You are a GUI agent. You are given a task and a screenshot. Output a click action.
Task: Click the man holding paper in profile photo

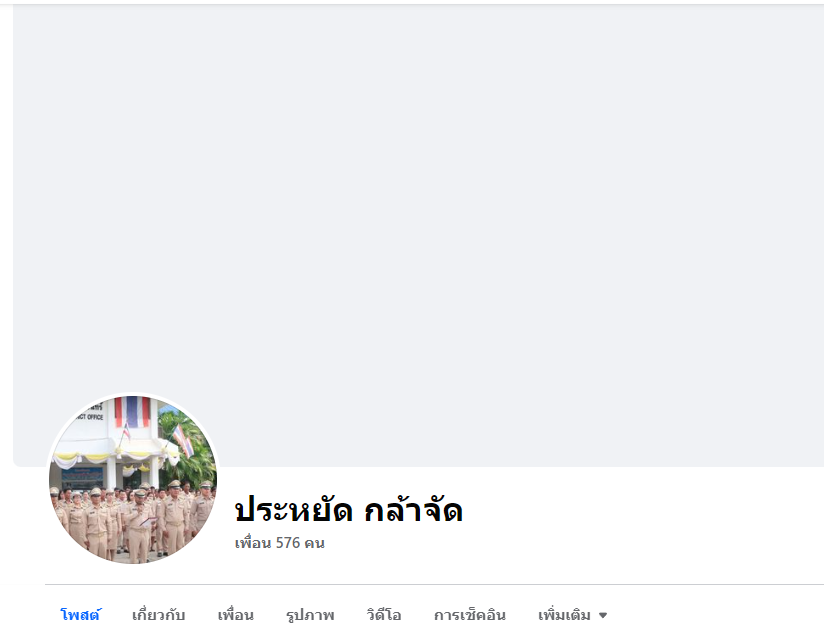tap(140, 526)
